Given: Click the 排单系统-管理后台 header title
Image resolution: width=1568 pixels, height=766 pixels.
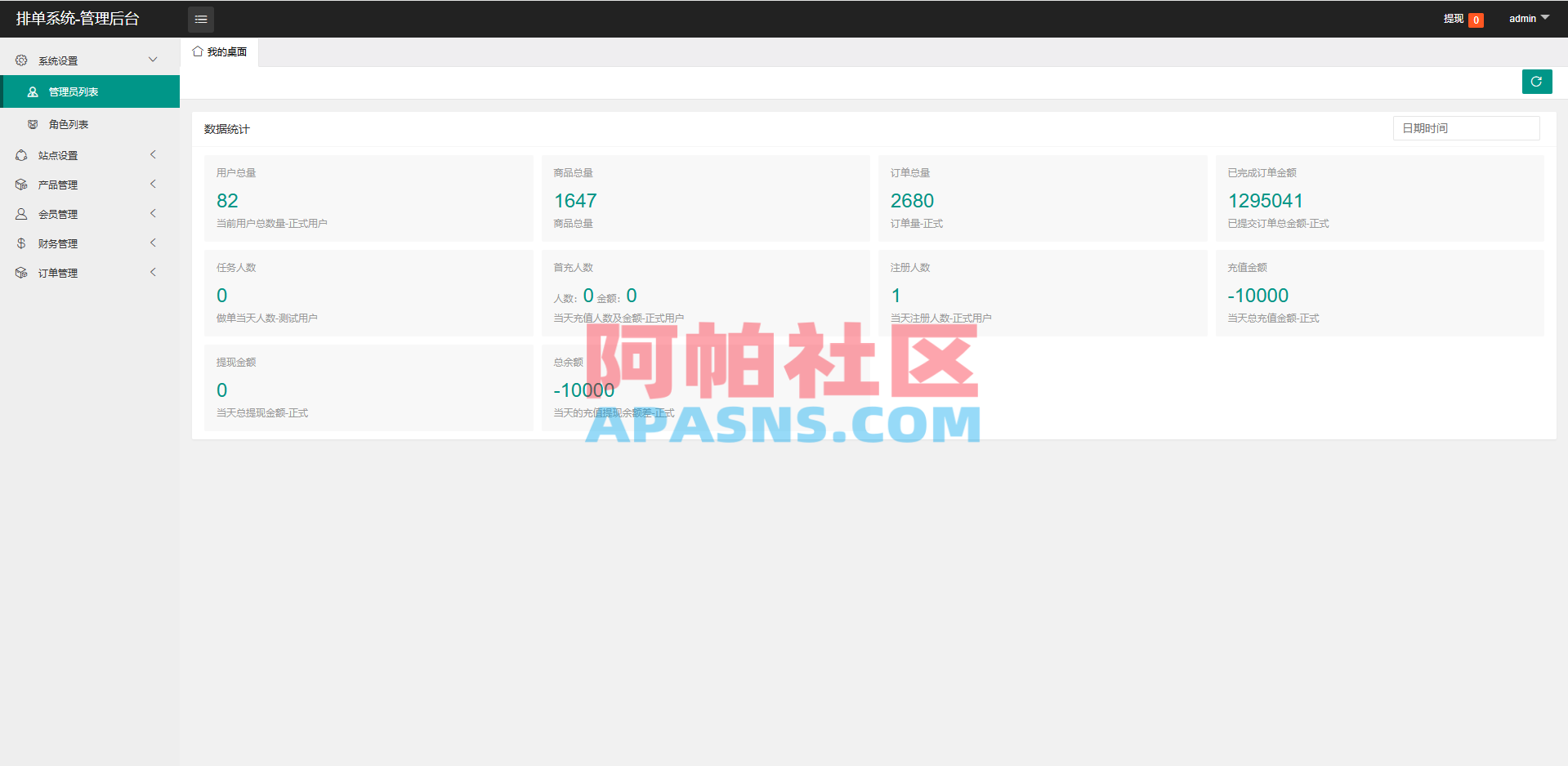Looking at the screenshot, I should (76, 18).
